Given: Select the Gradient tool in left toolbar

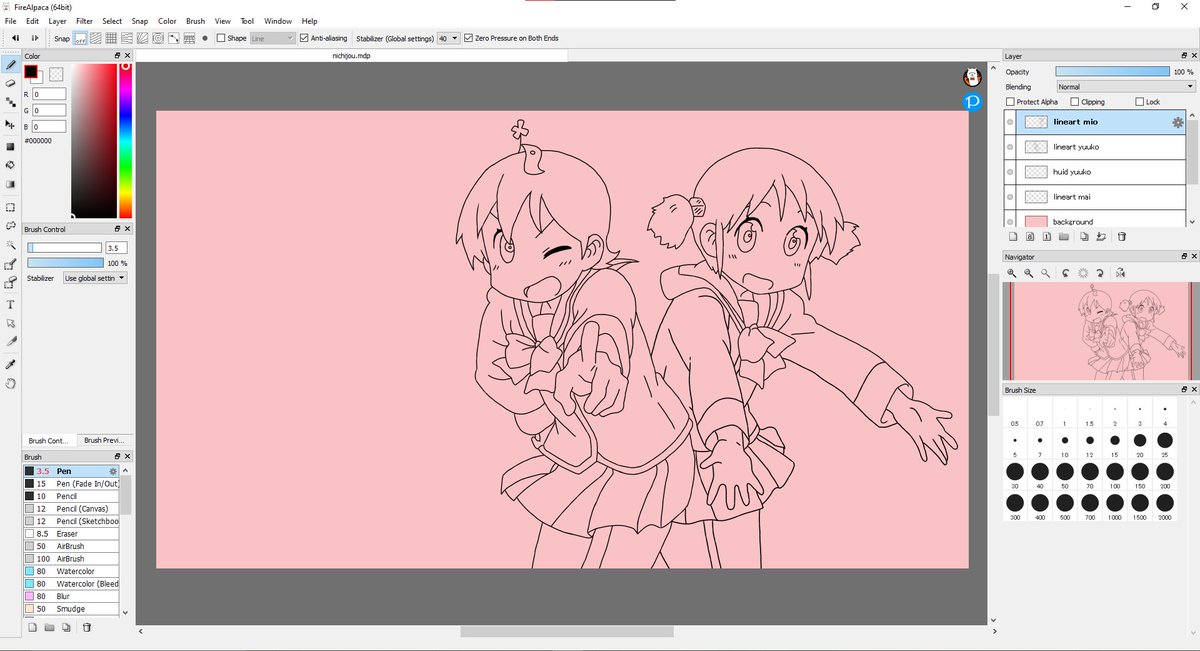Looking at the screenshot, I should 11,184.
